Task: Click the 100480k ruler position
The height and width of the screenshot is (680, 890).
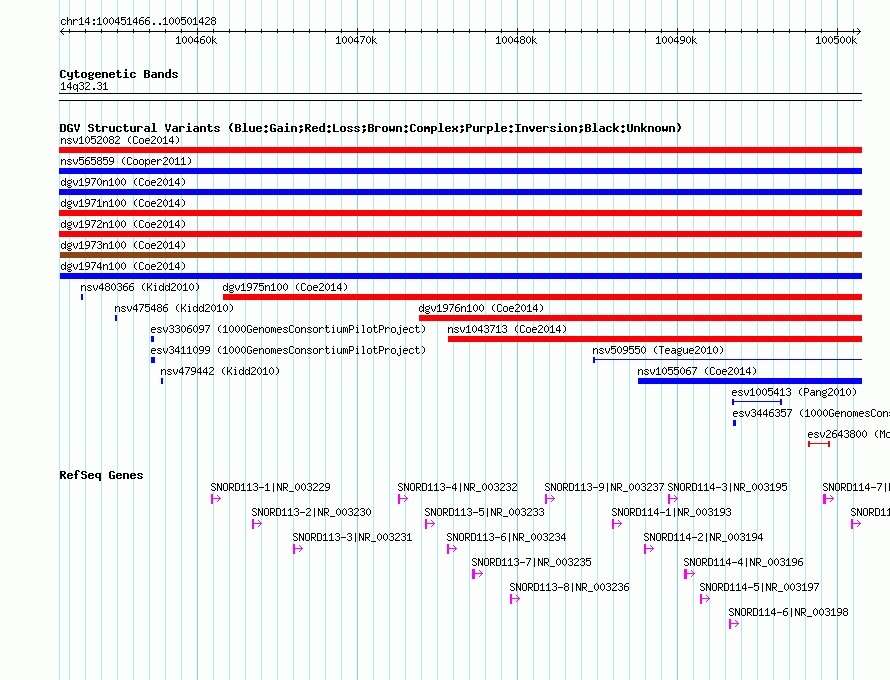Action: click(517, 40)
